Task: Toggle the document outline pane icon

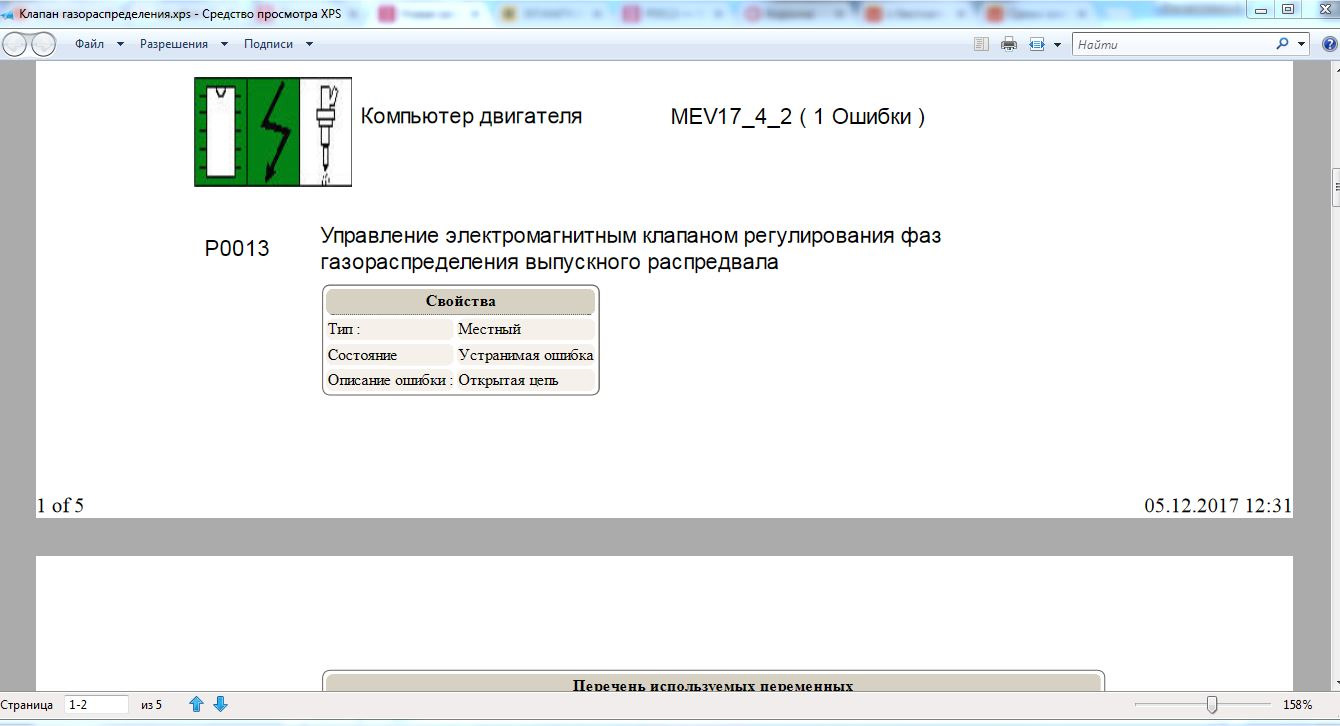Action: pos(981,44)
